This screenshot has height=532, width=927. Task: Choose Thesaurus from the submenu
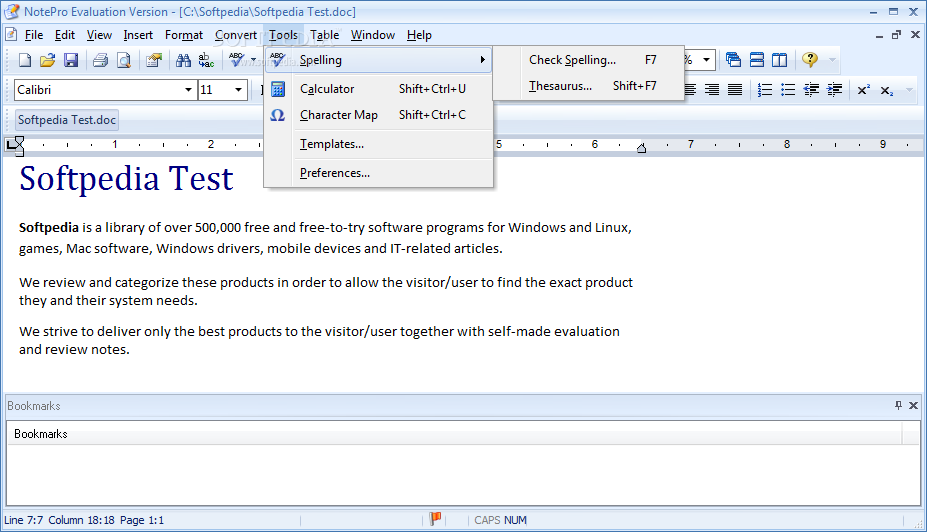(x=589, y=86)
